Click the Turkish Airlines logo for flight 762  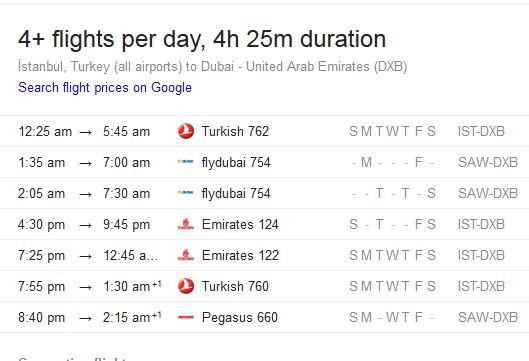(x=186, y=131)
